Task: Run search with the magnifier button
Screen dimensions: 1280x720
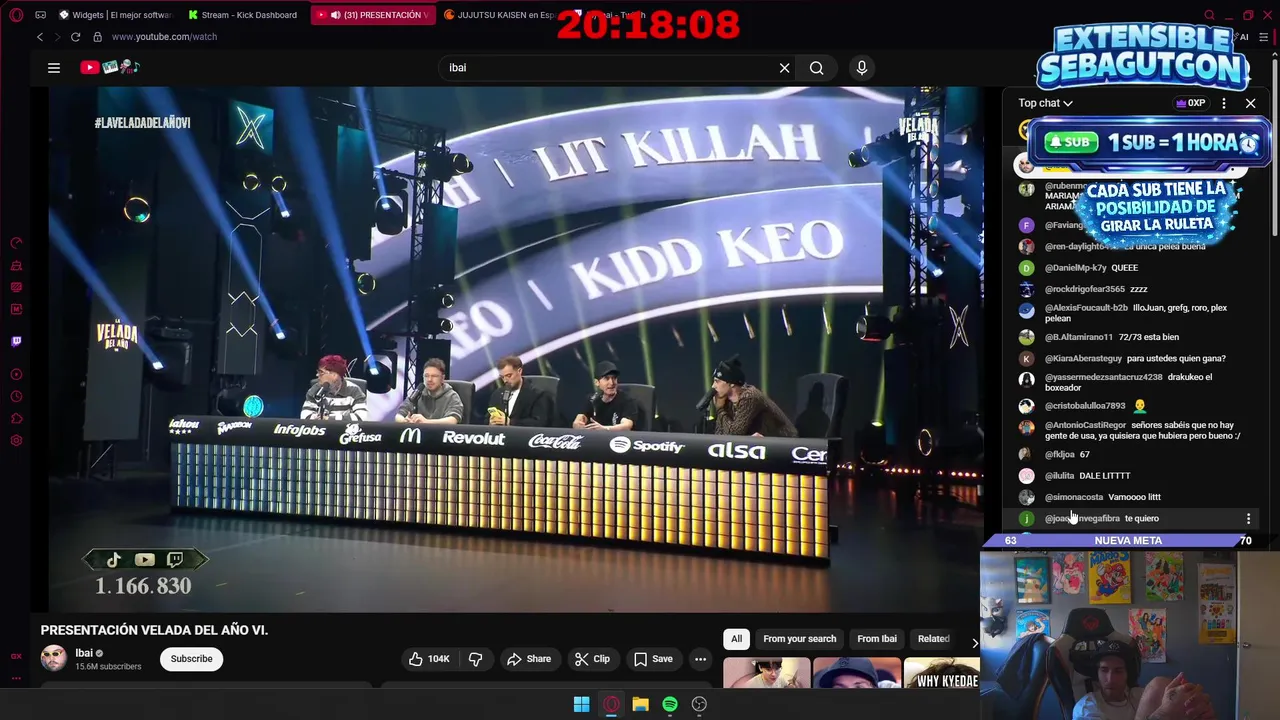Action: click(817, 68)
